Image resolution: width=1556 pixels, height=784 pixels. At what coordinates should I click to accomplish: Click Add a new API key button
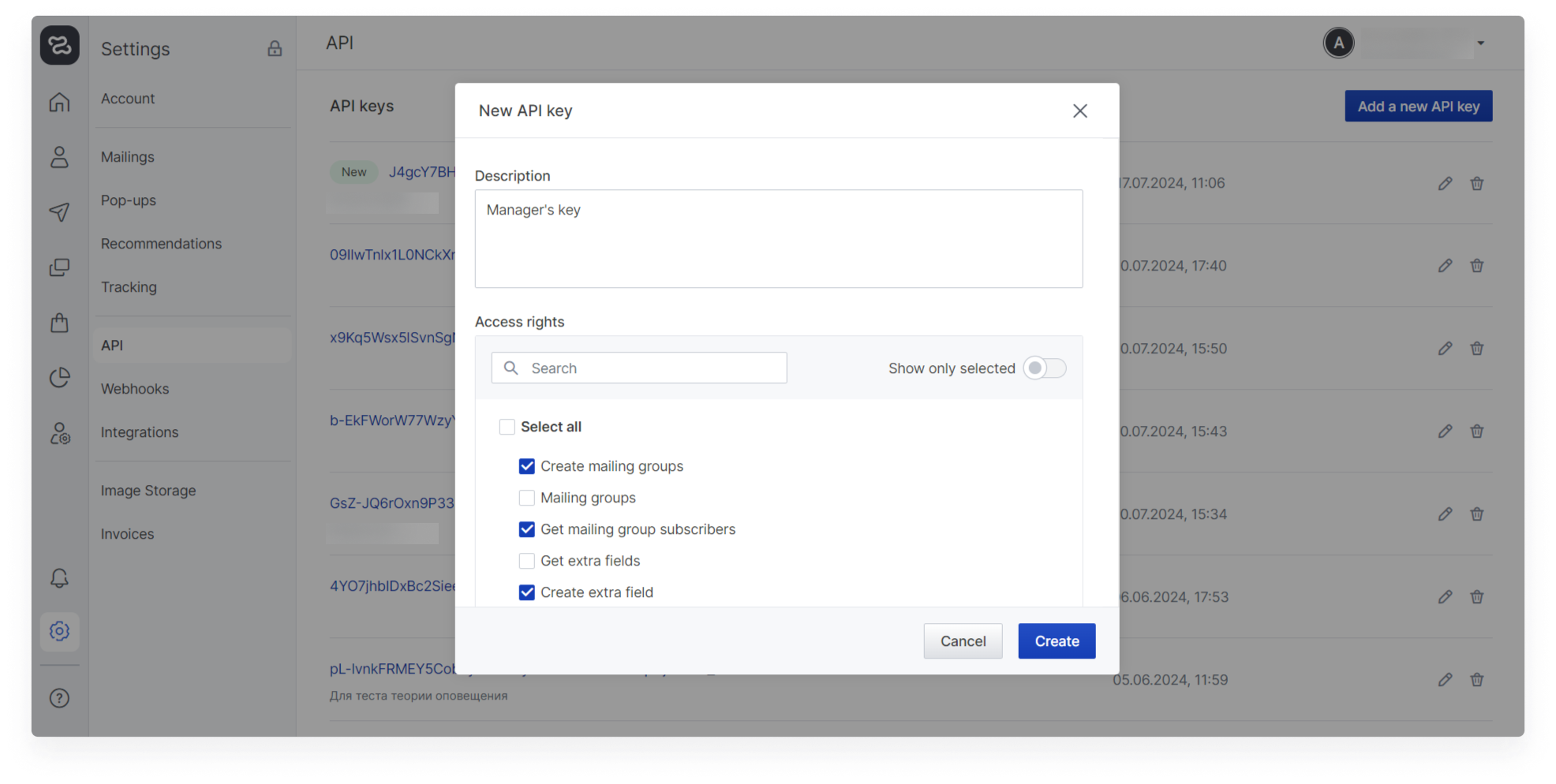coord(1418,106)
